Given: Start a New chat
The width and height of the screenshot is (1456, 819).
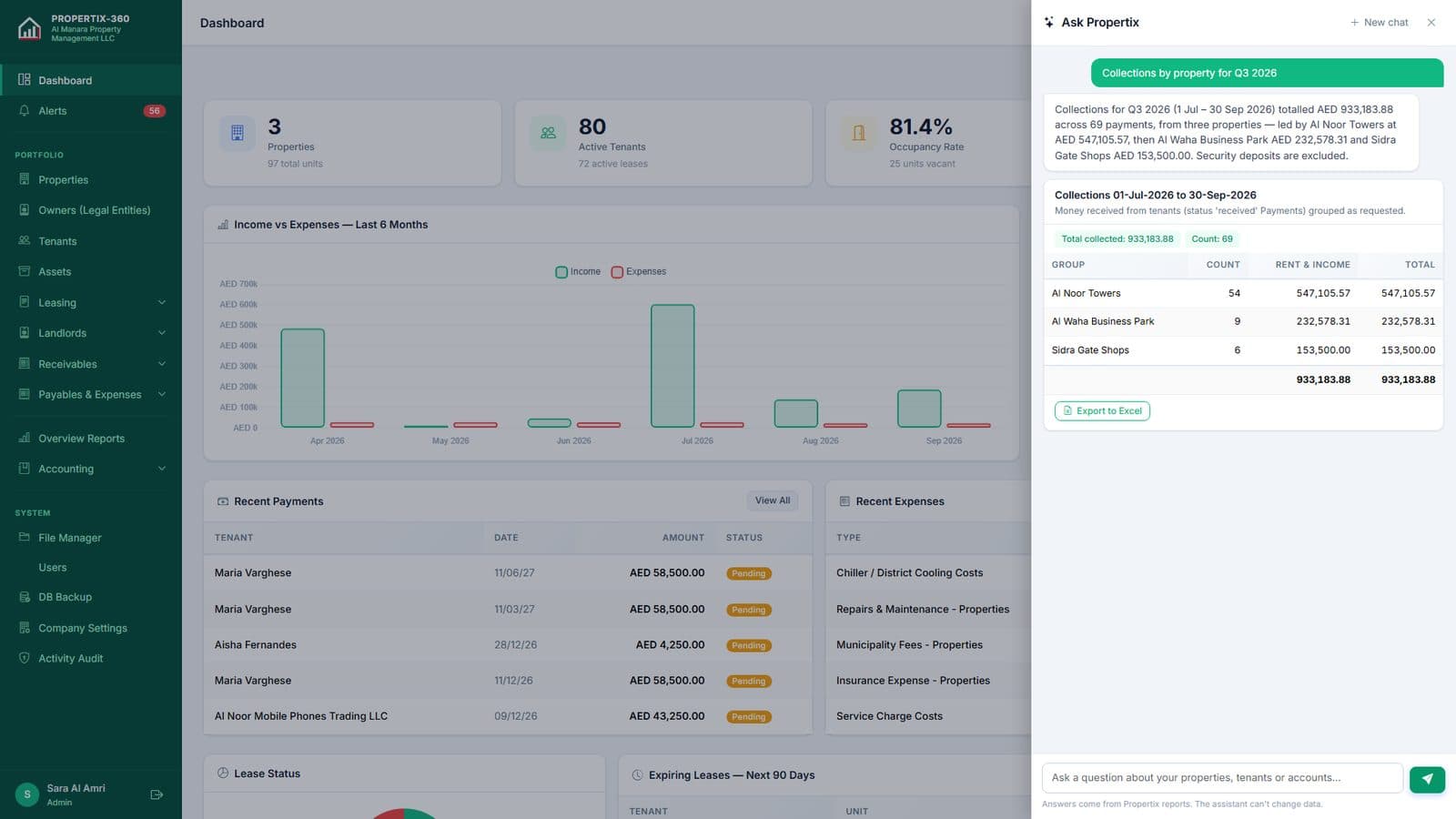Looking at the screenshot, I should (x=1379, y=23).
